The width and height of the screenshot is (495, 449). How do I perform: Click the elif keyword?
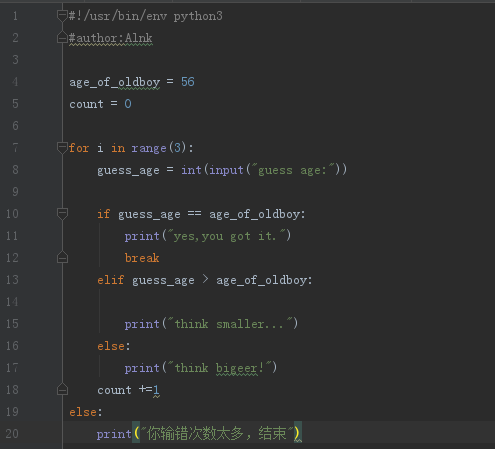click(111, 280)
